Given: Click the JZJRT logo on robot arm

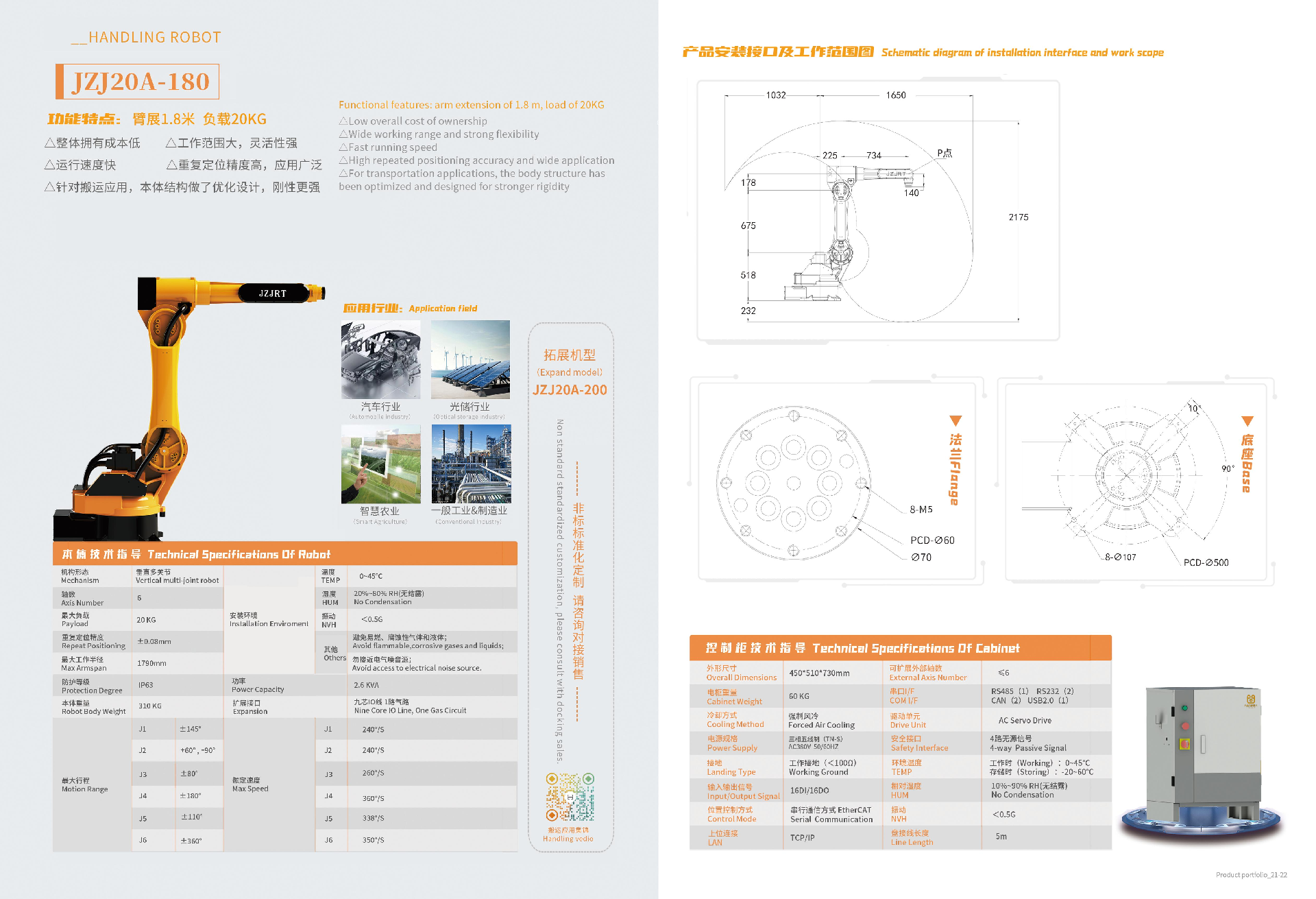Looking at the screenshot, I should point(273,293).
